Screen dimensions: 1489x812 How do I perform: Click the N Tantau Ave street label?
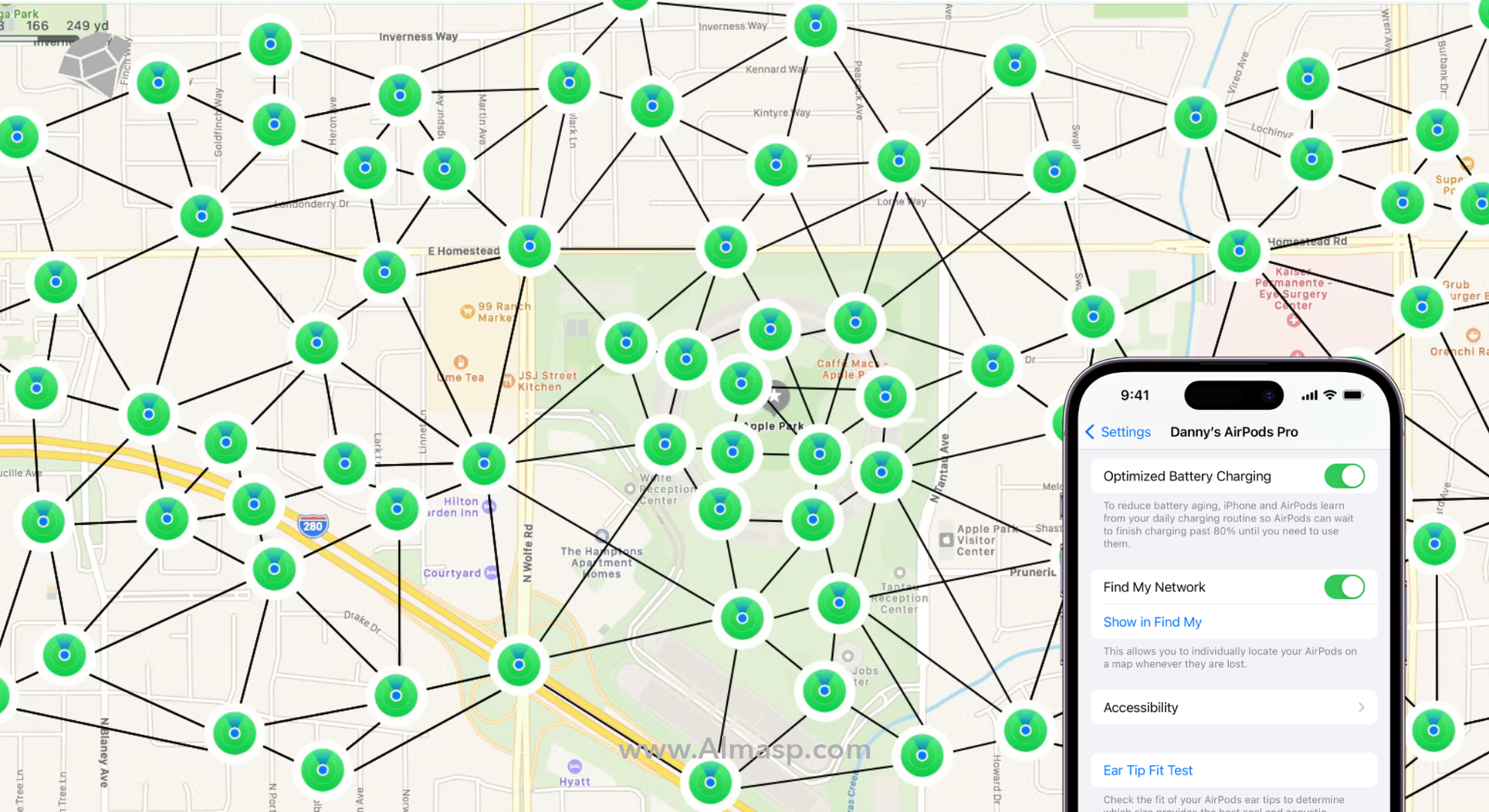click(x=939, y=468)
